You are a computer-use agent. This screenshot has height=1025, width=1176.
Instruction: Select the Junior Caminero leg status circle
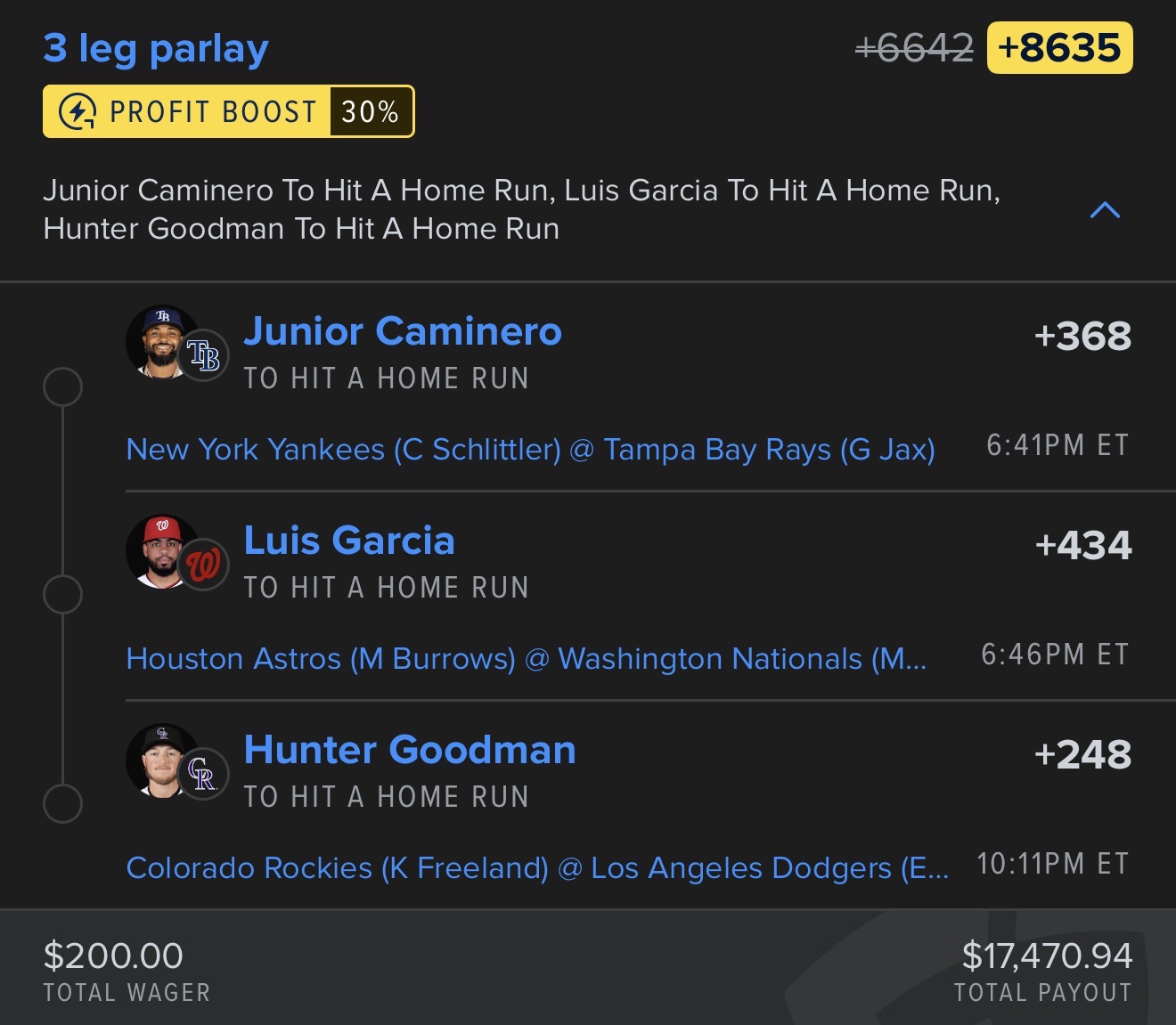click(x=63, y=387)
